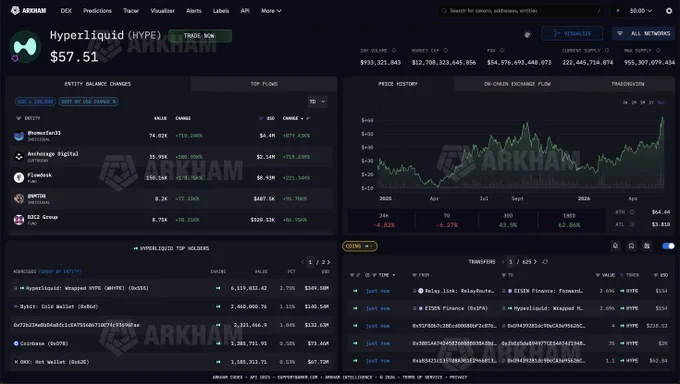Viewport: 680px width, 384px height.
Task: Click the transfers page number box
Action: click(x=510, y=262)
